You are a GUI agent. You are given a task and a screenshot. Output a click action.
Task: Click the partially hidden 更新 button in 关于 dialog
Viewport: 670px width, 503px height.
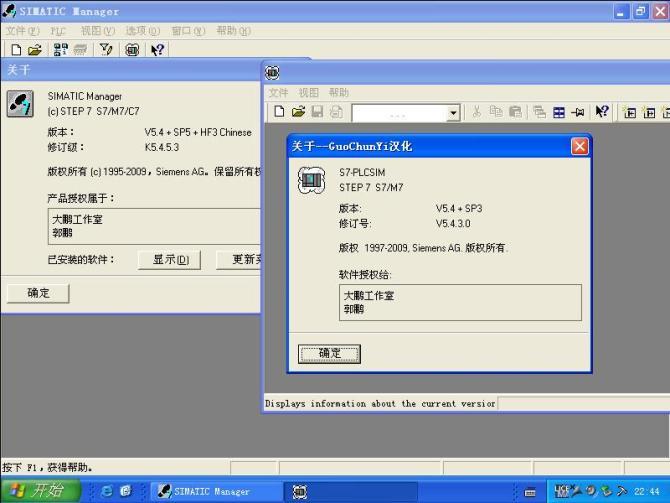coord(238,260)
